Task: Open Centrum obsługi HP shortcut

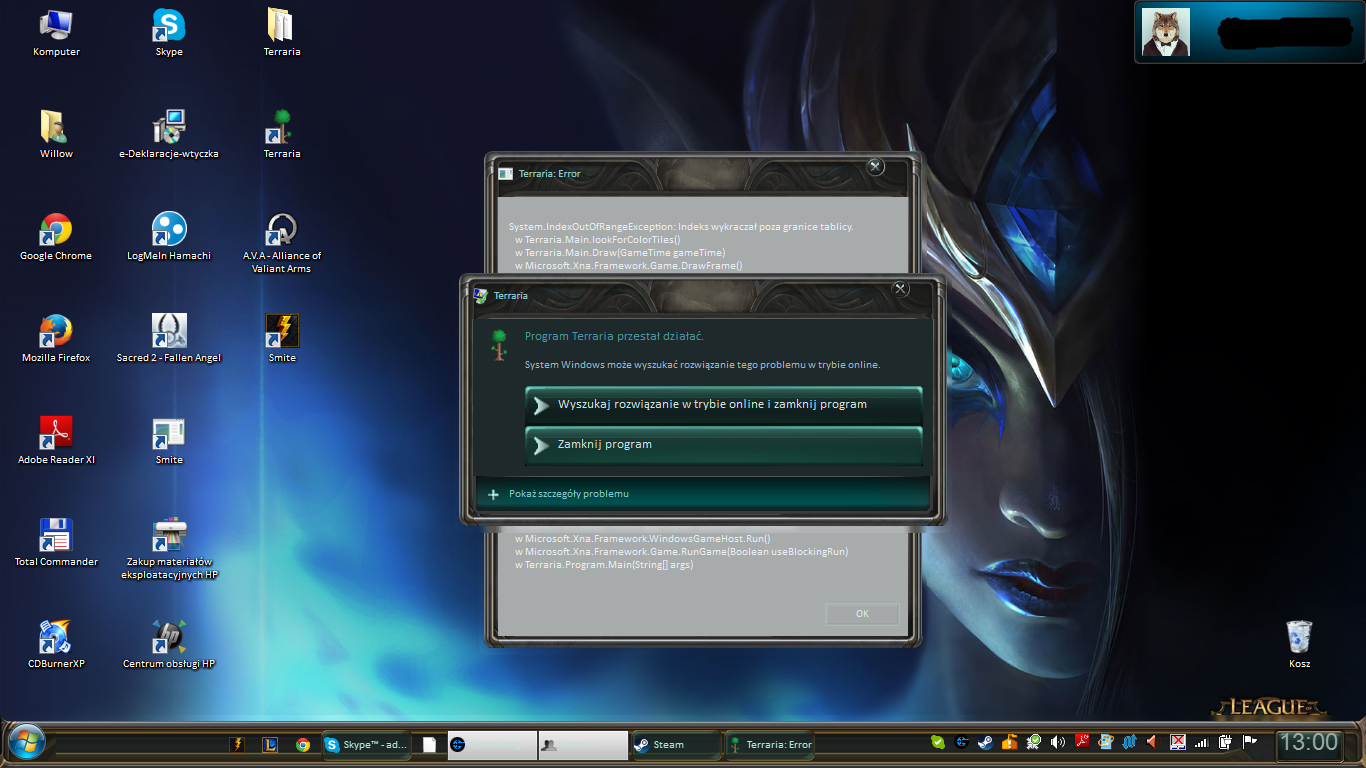Action: [169, 646]
